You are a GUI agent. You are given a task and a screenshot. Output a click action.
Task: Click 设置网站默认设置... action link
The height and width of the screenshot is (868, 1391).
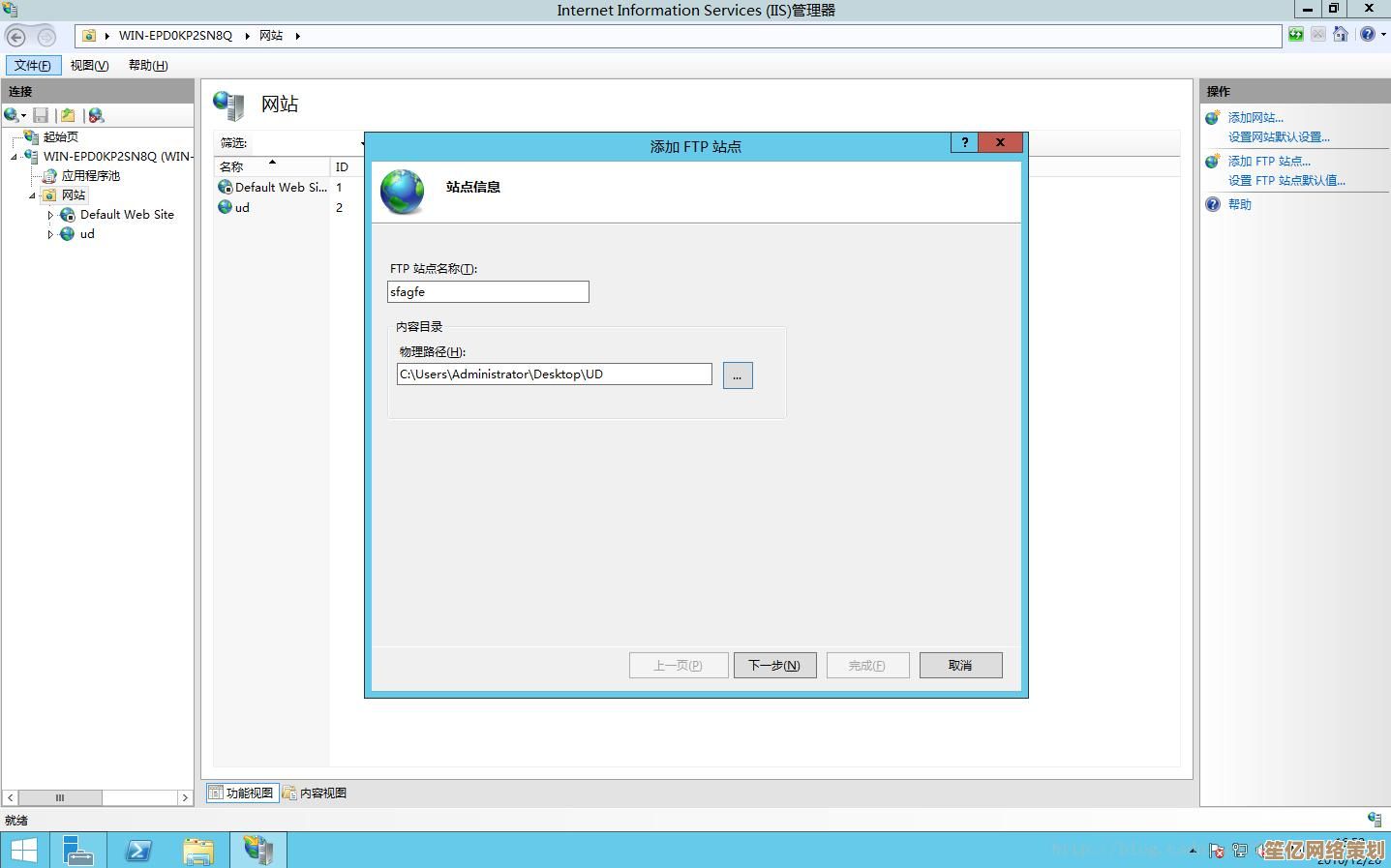tap(1279, 136)
